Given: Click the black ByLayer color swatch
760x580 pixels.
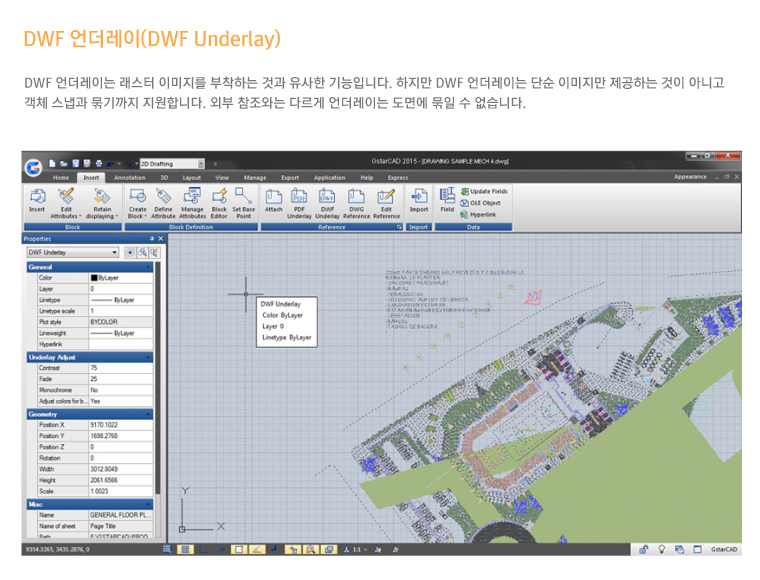Looking at the screenshot, I should pyautogui.click(x=96, y=278).
